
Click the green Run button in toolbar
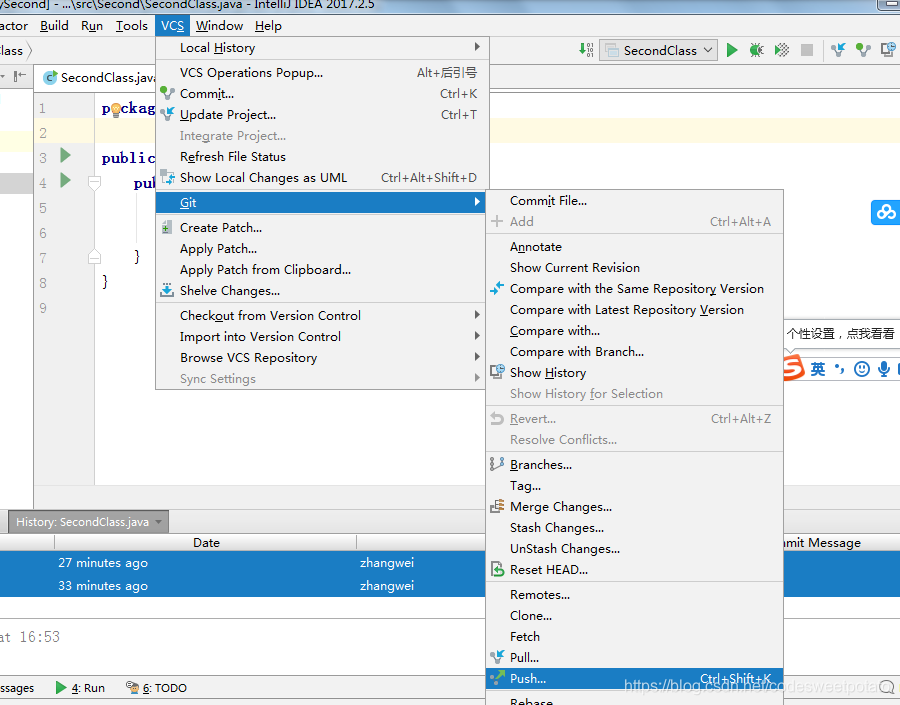732,51
